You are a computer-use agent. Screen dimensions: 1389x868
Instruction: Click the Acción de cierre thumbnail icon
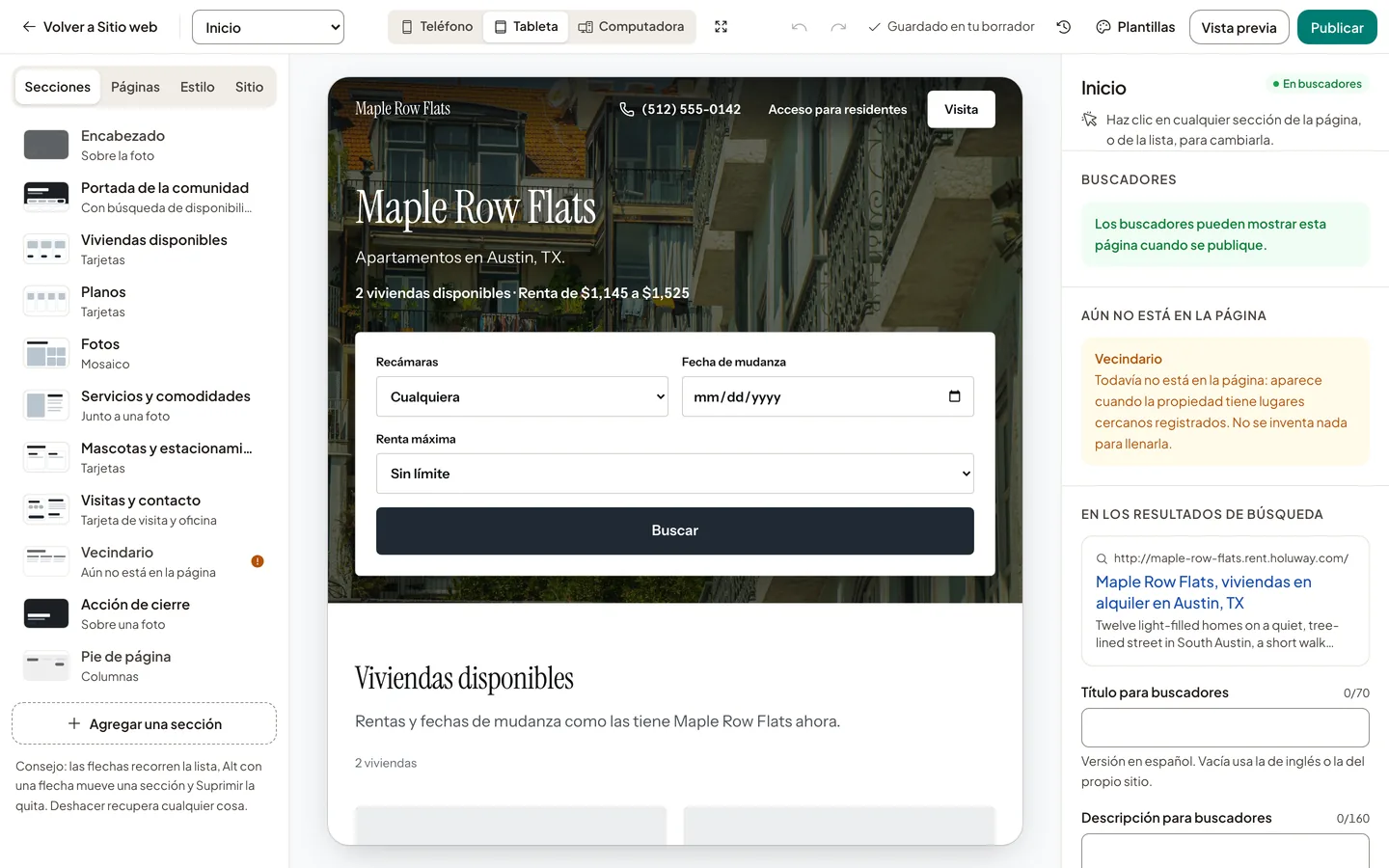point(46,613)
